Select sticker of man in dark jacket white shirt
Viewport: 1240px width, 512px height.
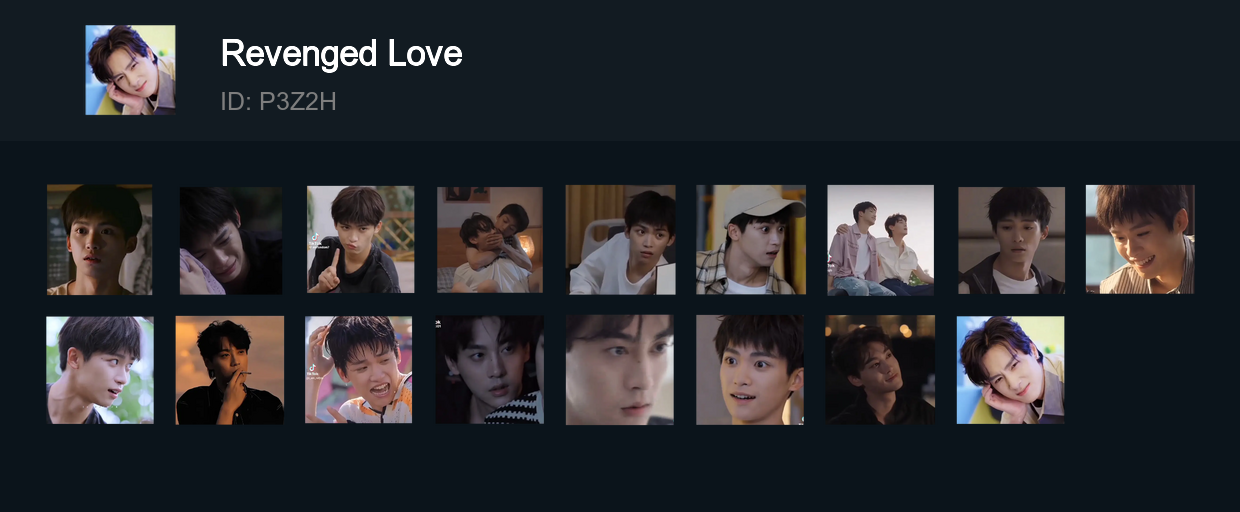click(x=1011, y=240)
